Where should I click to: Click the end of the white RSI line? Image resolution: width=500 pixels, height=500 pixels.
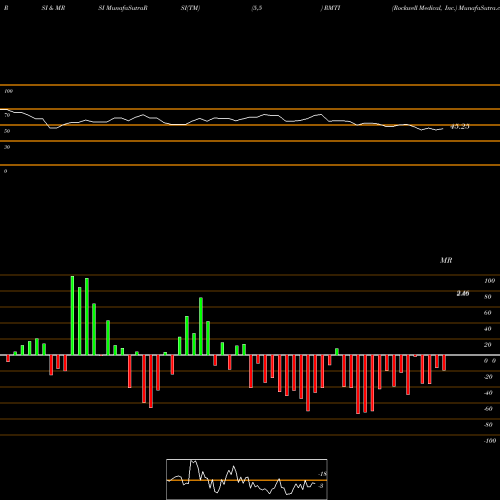click(x=443, y=129)
